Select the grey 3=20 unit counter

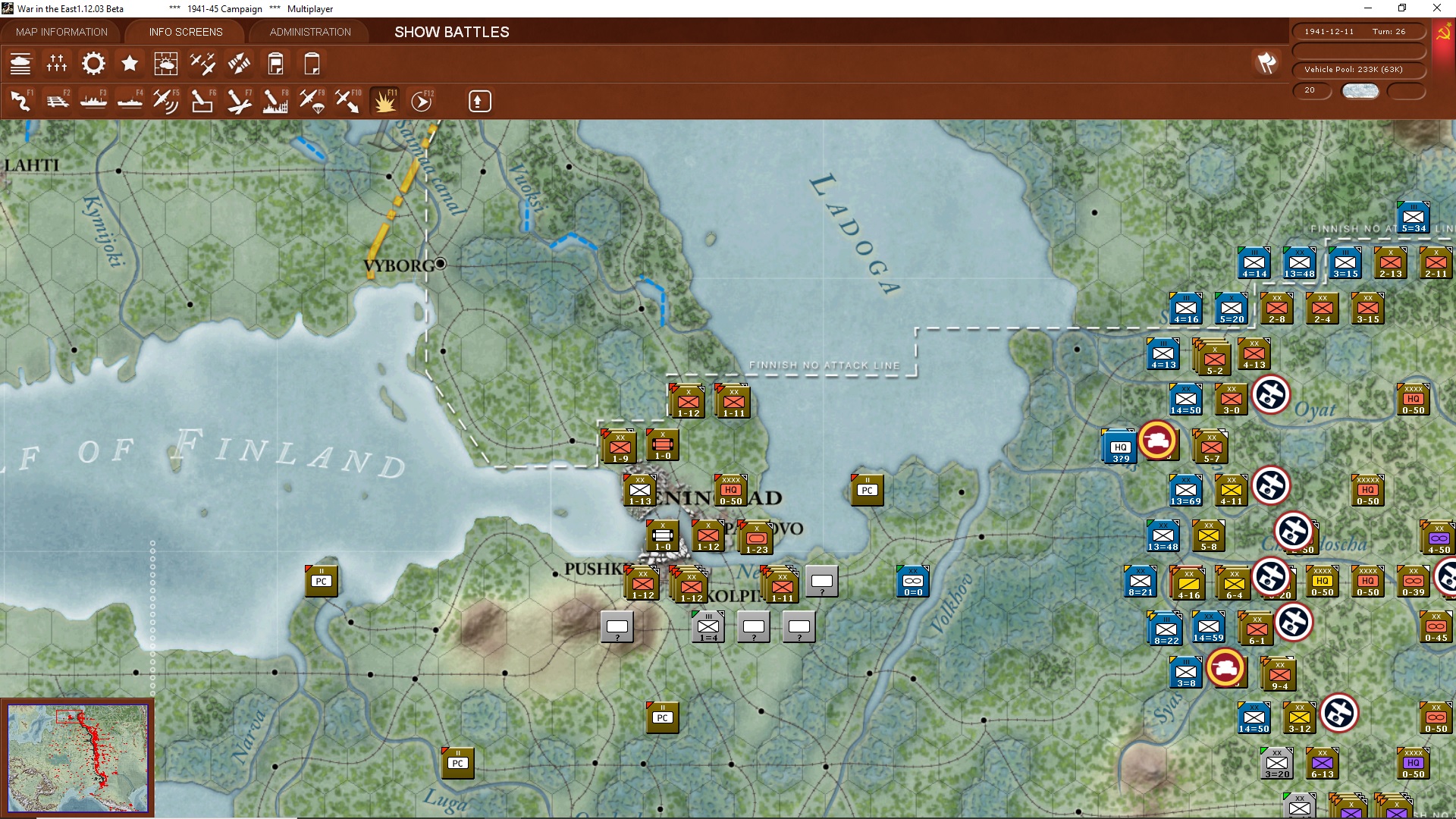click(x=1277, y=764)
